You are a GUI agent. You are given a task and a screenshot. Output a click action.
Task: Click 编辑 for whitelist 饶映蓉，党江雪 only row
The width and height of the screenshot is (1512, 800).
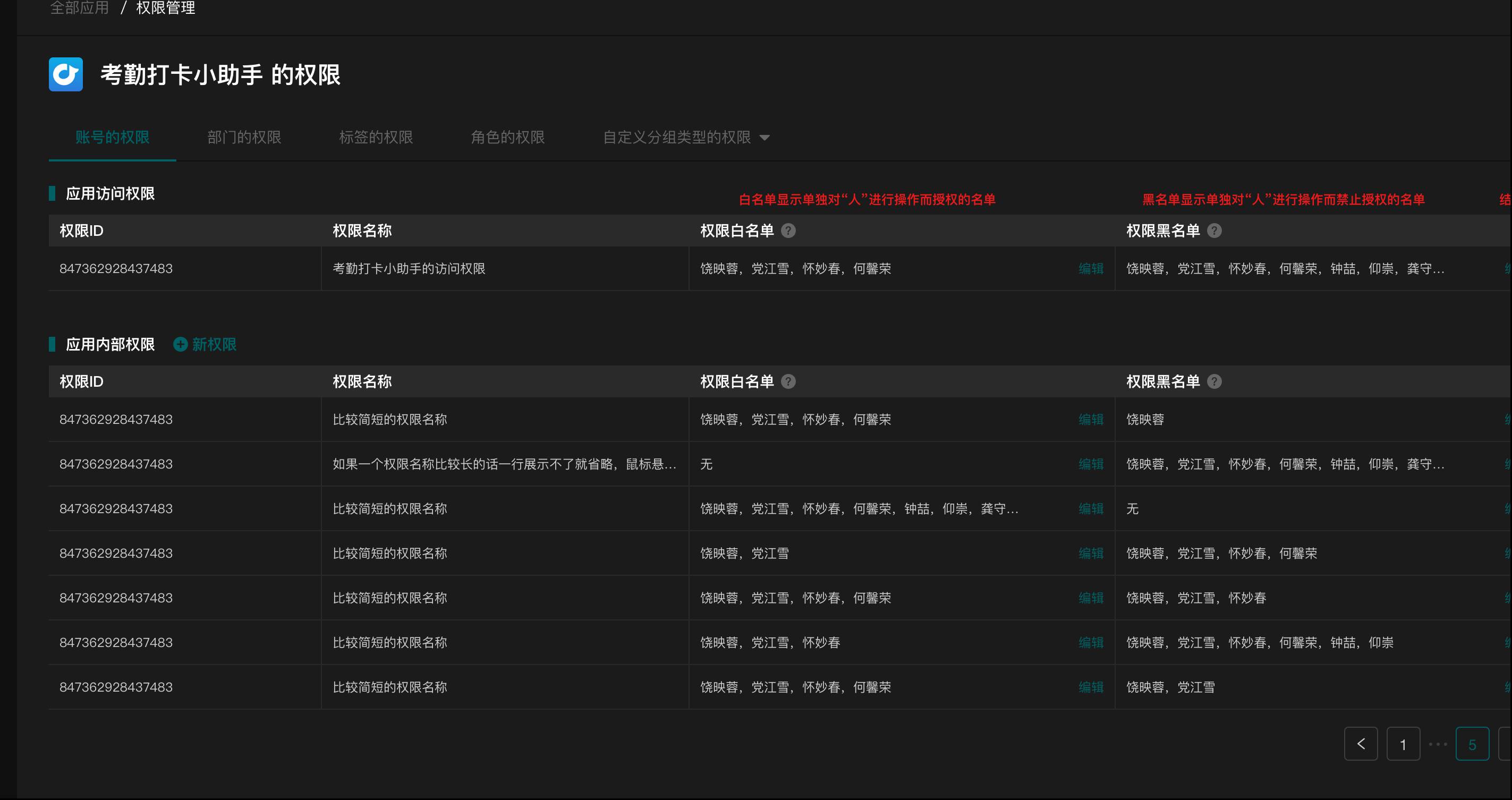click(x=1091, y=554)
